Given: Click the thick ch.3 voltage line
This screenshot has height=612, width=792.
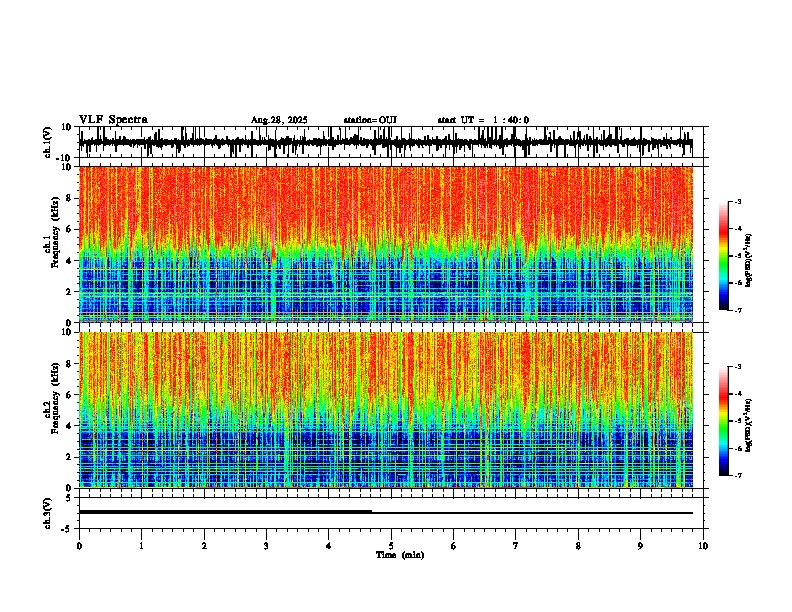Looking at the screenshot, I should (x=225, y=512).
